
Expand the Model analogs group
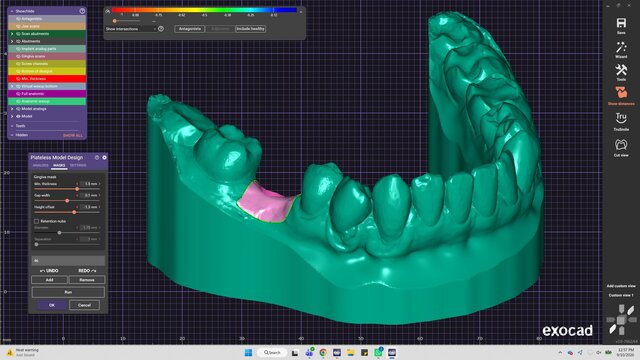[x=12, y=109]
